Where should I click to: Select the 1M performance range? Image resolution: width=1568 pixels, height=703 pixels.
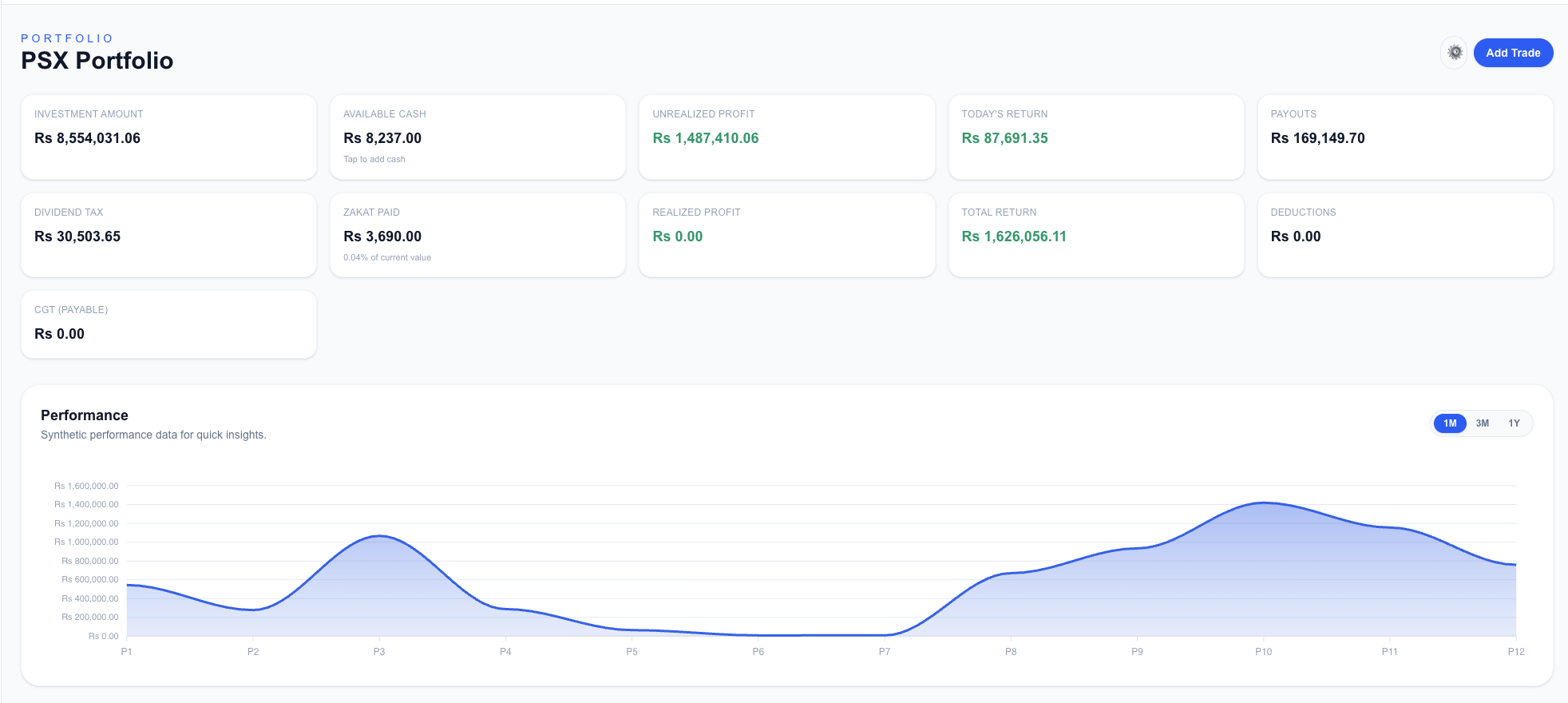coord(1449,423)
